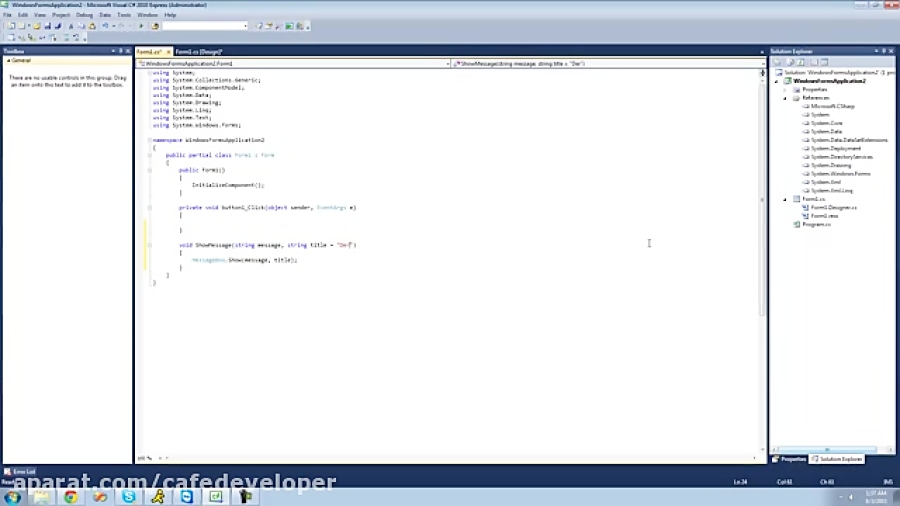This screenshot has height=506, width=900.
Task: Click the Windows Start button
Action: tap(13, 497)
